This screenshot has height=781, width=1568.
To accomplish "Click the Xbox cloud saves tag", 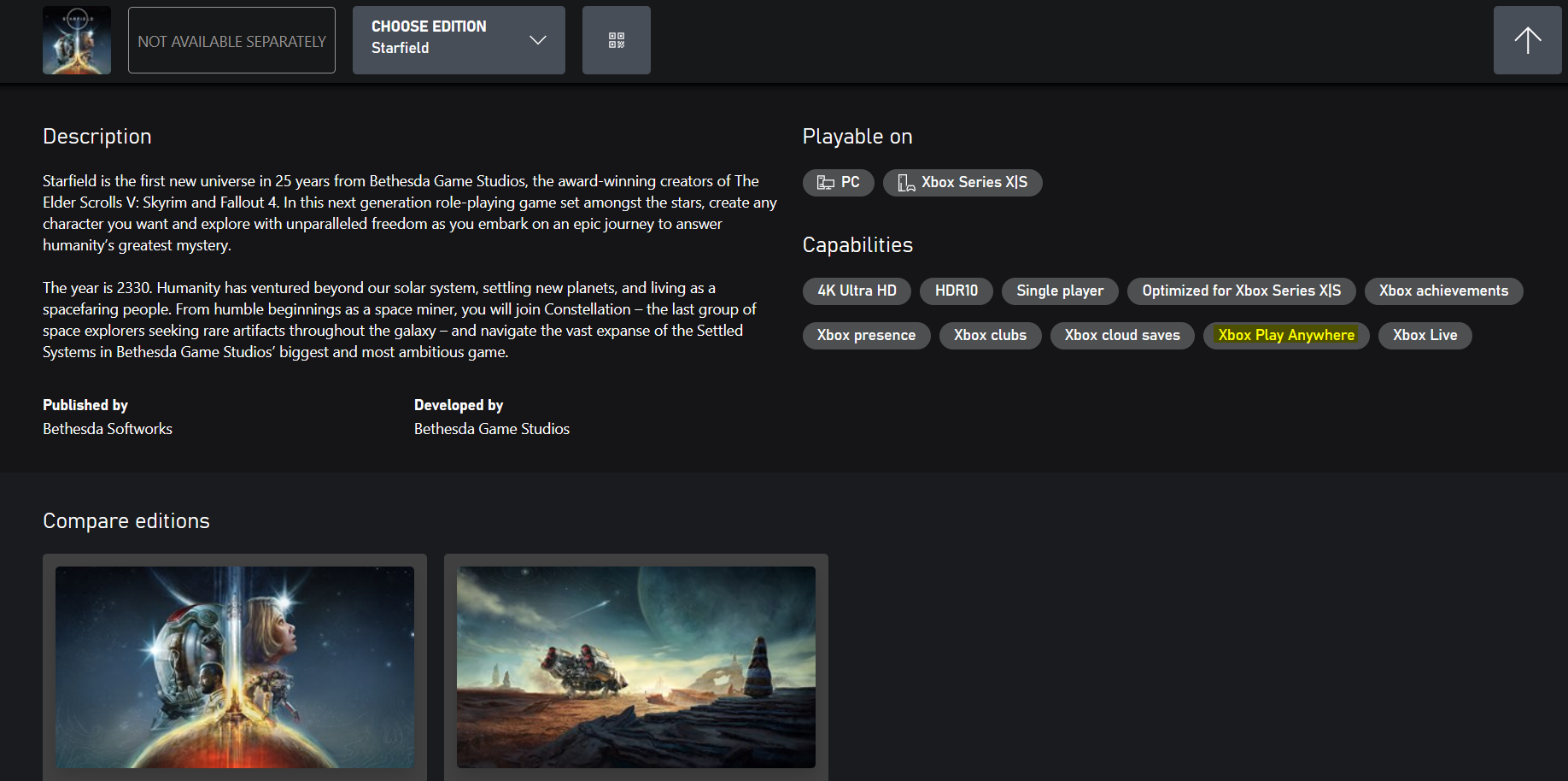I will tap(1122, 335).
